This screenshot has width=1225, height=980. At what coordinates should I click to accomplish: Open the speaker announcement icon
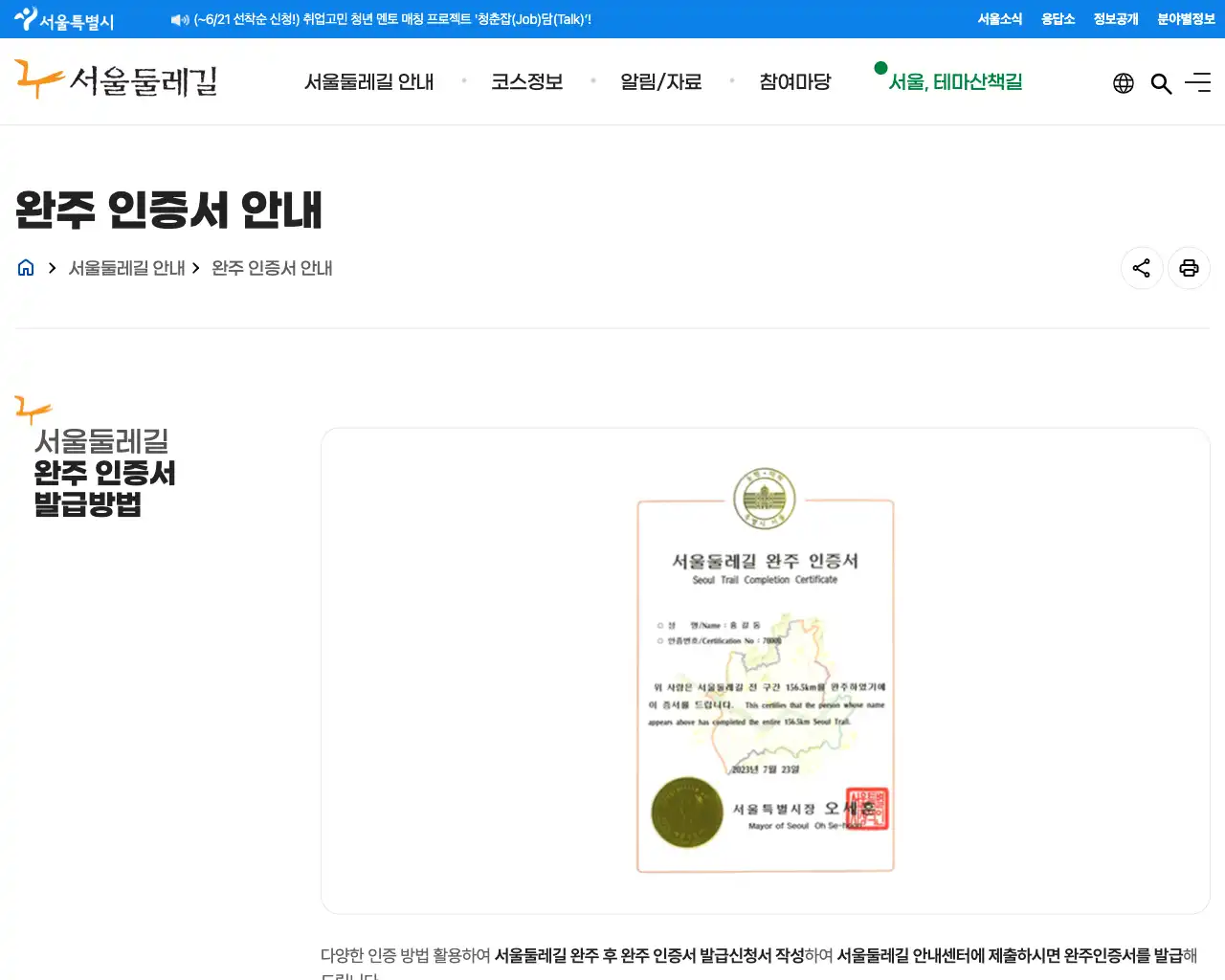coord(180,19)
